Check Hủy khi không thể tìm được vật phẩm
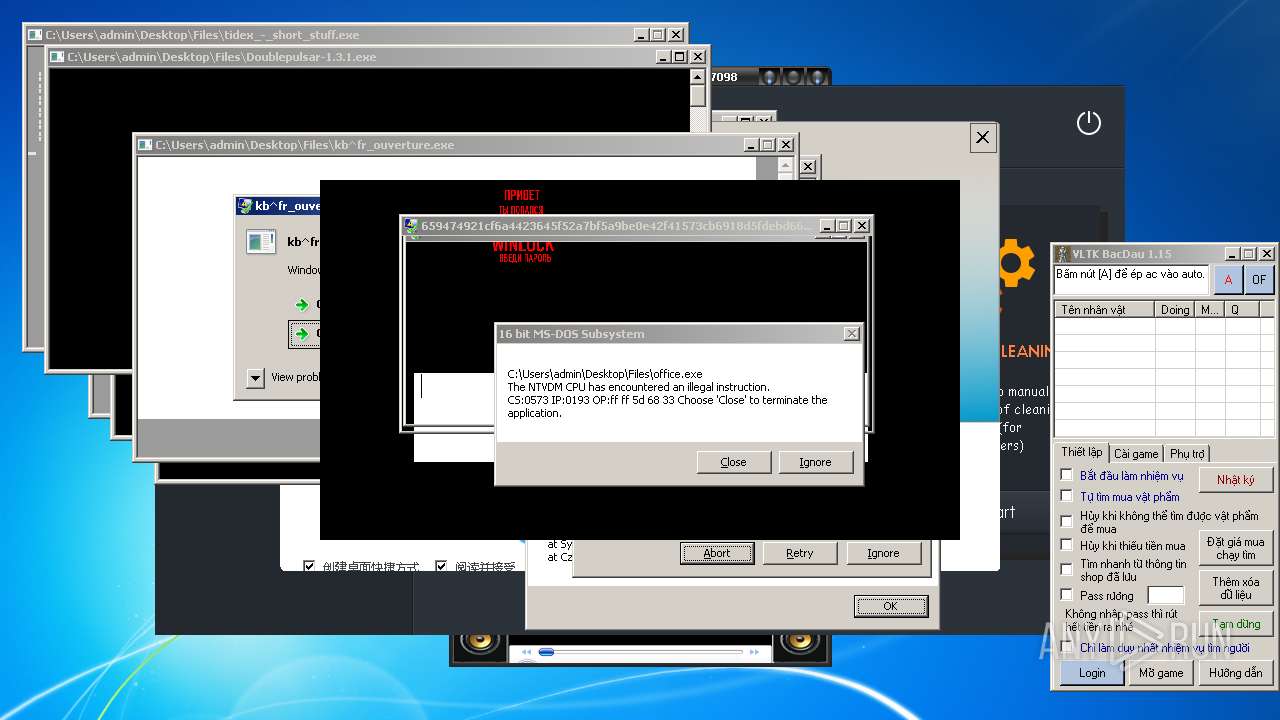1280x720 pixels. tap(1066, 521)
